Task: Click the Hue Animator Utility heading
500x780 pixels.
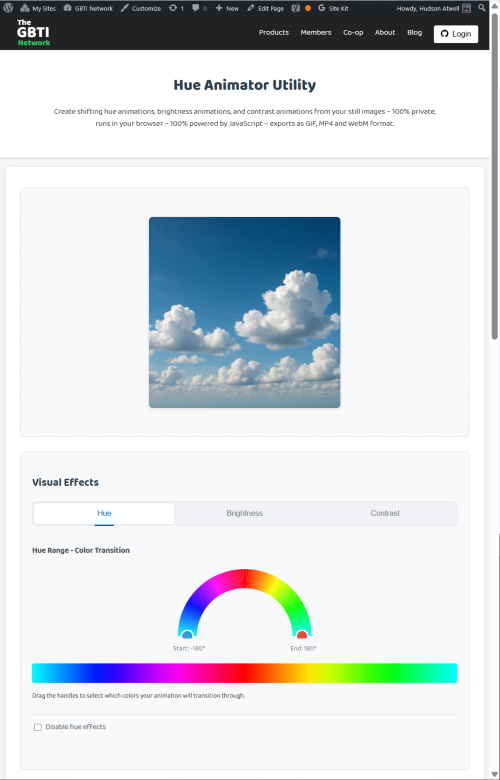Action: tap(244, 85)
